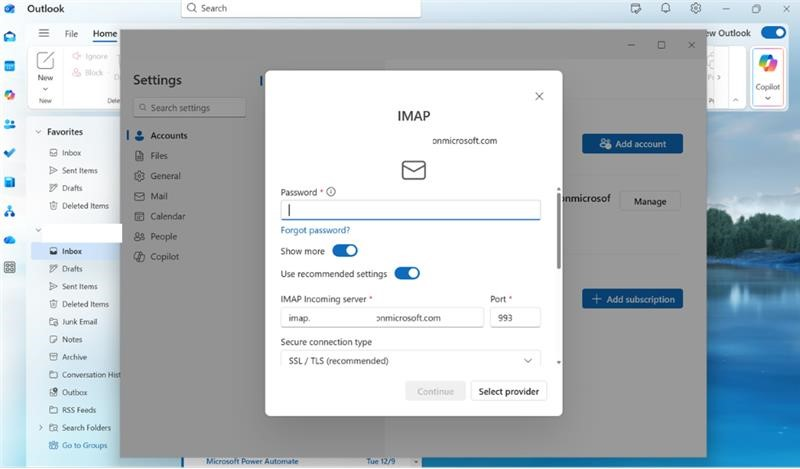The image size is (800, 469).
Task: Click the Port 993 field
Action: pos(515,317)
